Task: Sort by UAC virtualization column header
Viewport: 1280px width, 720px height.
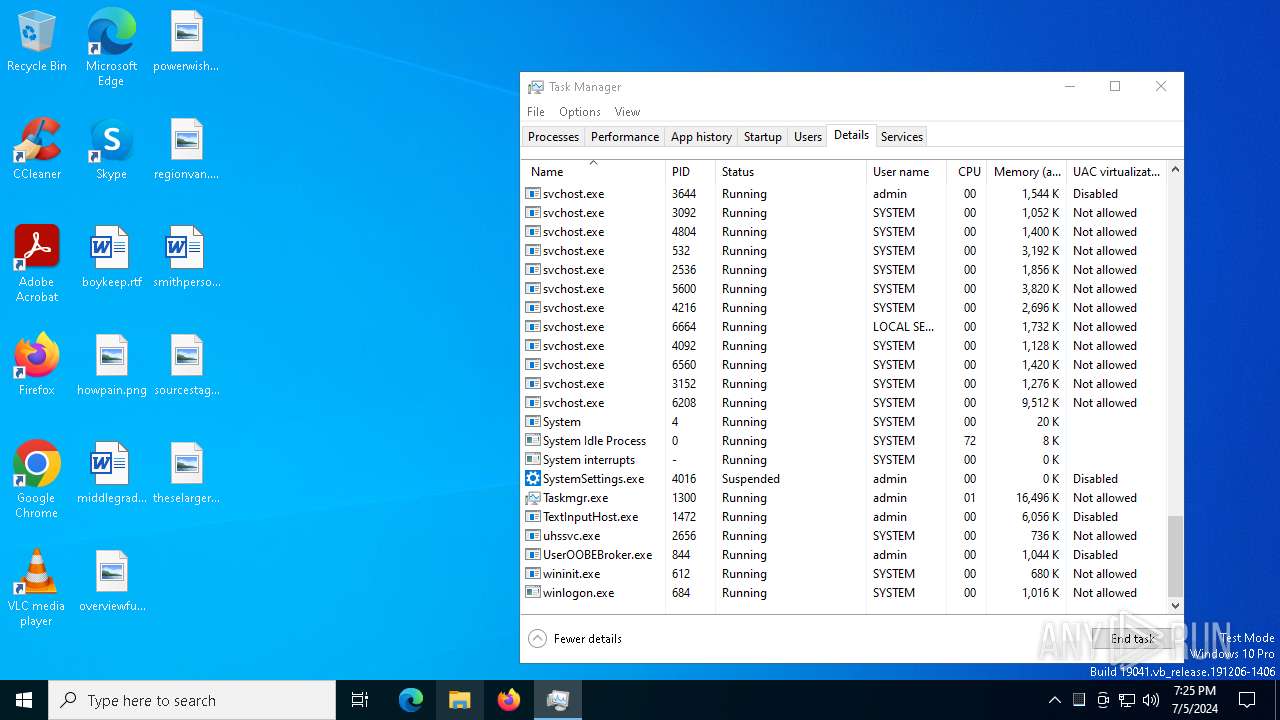Action: [1116, 171]
